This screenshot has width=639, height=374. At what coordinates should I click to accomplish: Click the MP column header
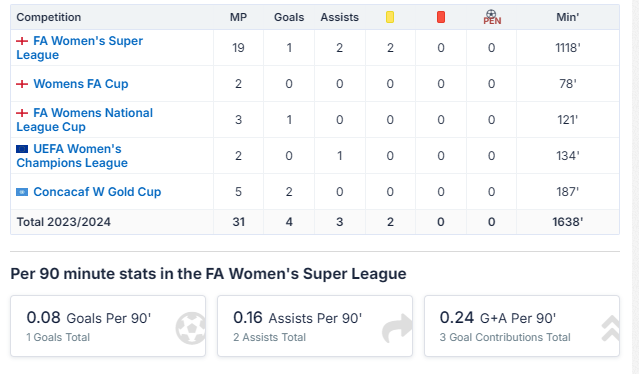point(238,17)
